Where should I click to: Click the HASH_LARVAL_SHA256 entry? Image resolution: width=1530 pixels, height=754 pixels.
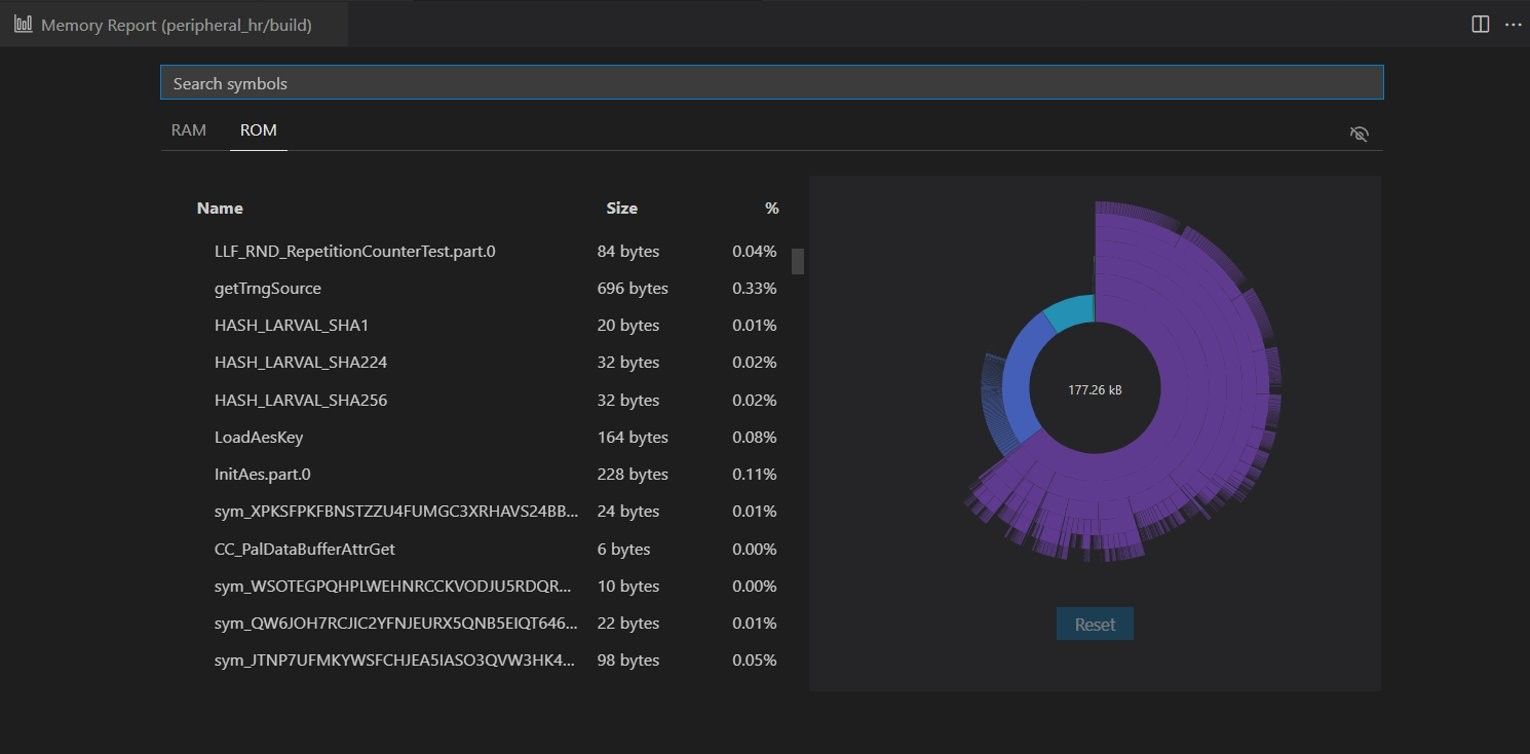[300, 399]
